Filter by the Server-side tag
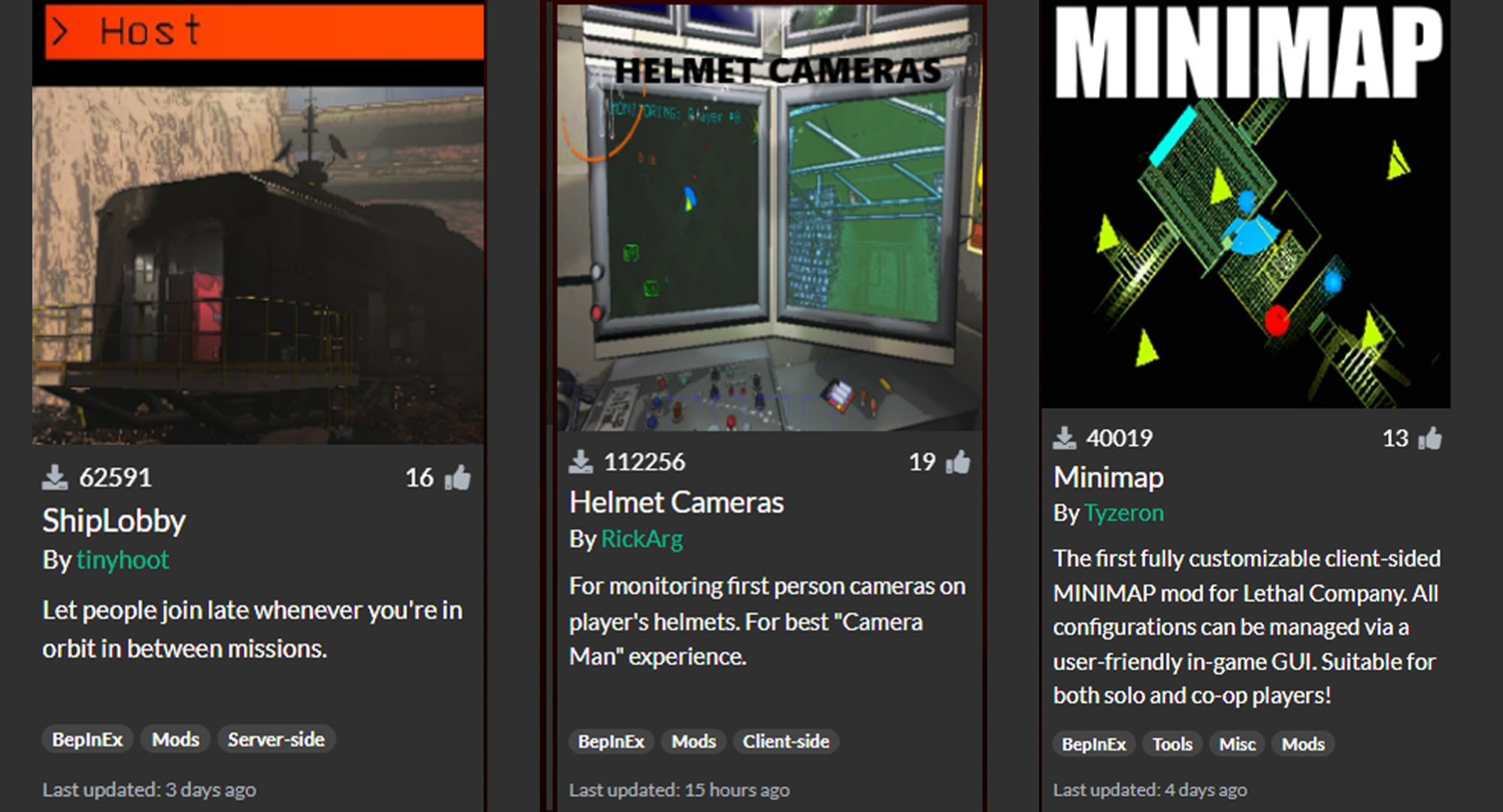This screenshot has width=1503, height=812. 276,740
